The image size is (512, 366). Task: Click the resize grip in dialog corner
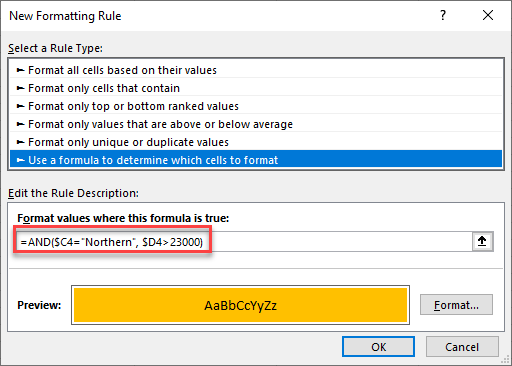tap(506, 360)
